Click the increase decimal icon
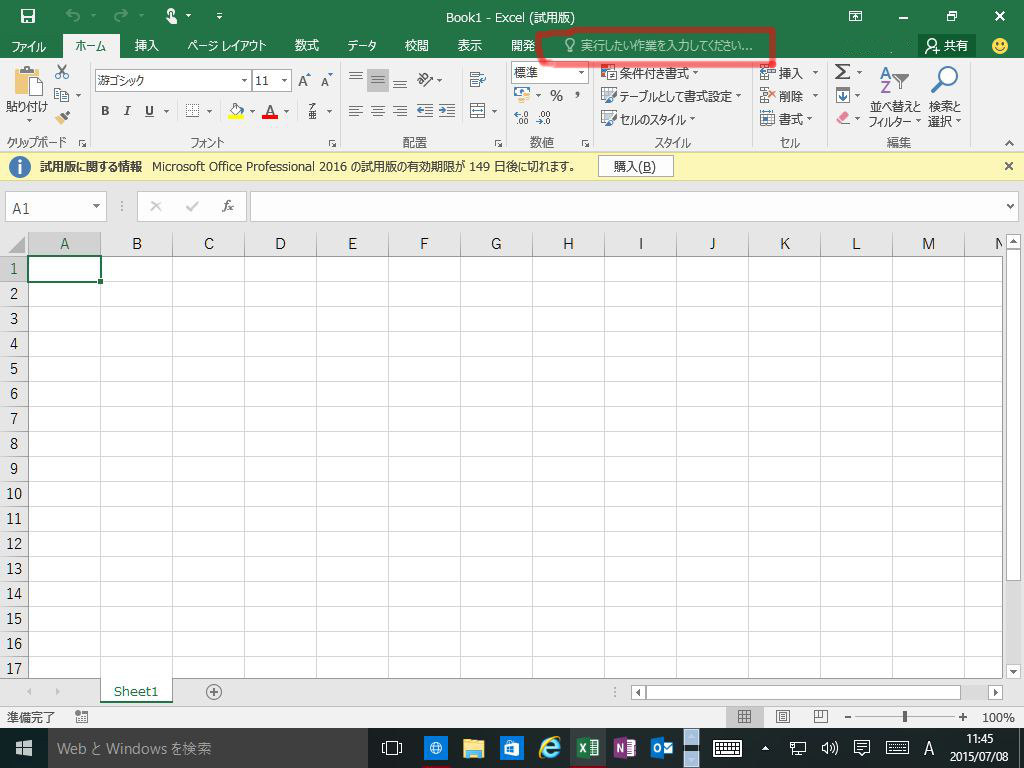The height and width of the screenshot is (768, 1024). [521, 118]
